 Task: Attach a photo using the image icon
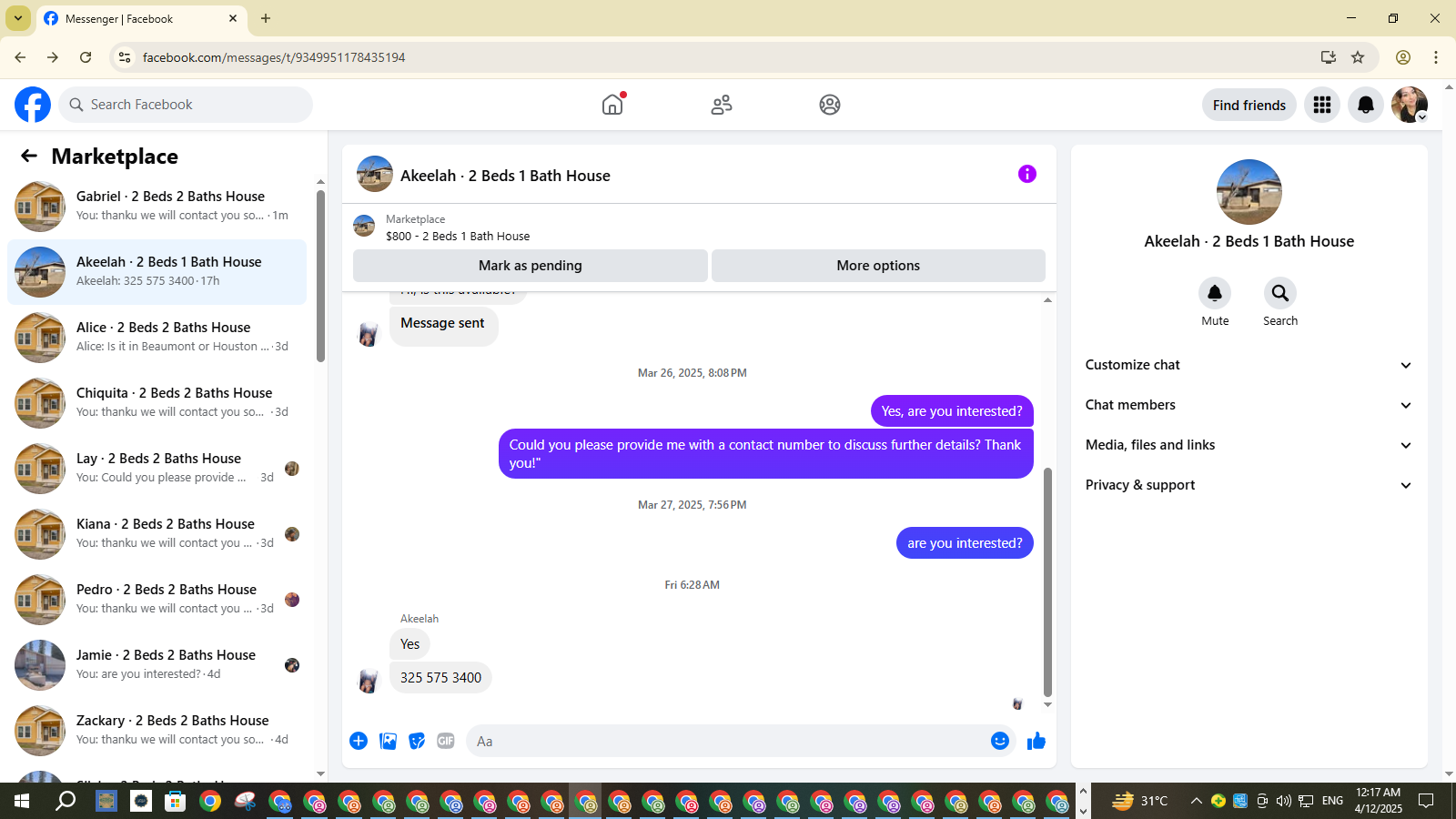click(x=388, y=741)
